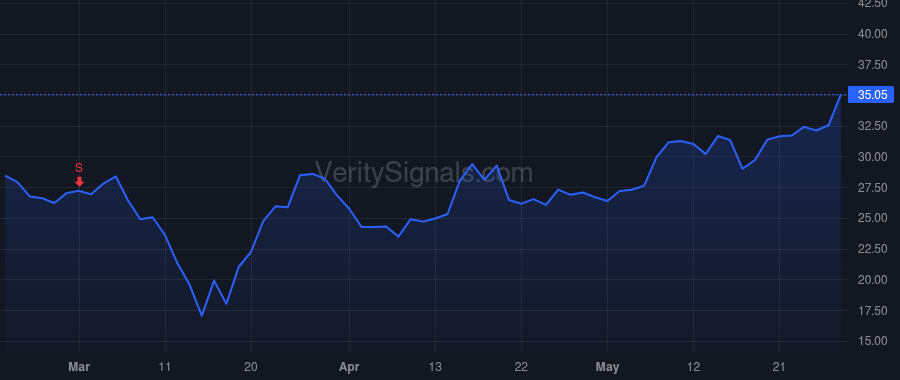Select the 20 date tick label
Viewport: 900px width, 380px height.
[x=251, y=366]
